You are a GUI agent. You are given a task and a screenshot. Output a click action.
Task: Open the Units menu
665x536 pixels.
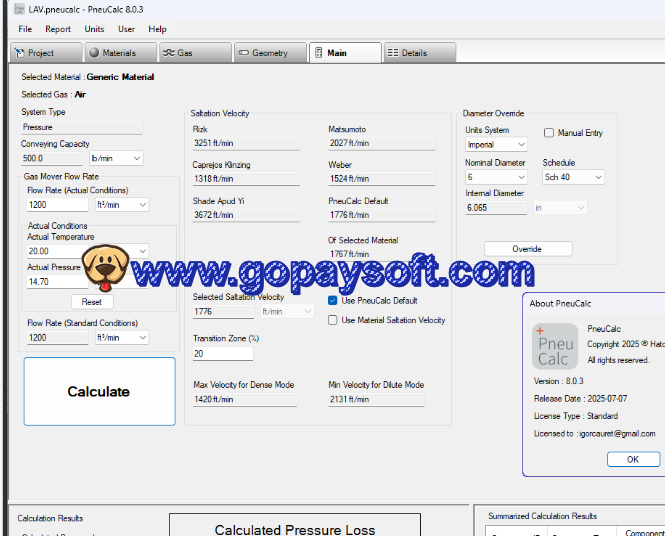coord(94,29)
